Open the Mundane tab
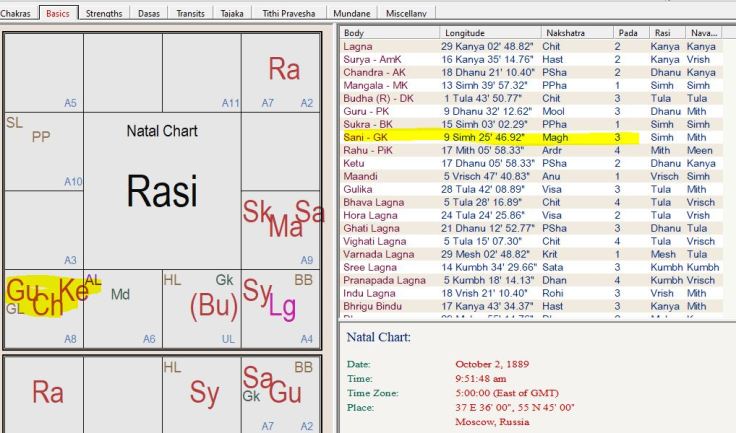Screen dimensions: 736x433 [x=351, y=14]
